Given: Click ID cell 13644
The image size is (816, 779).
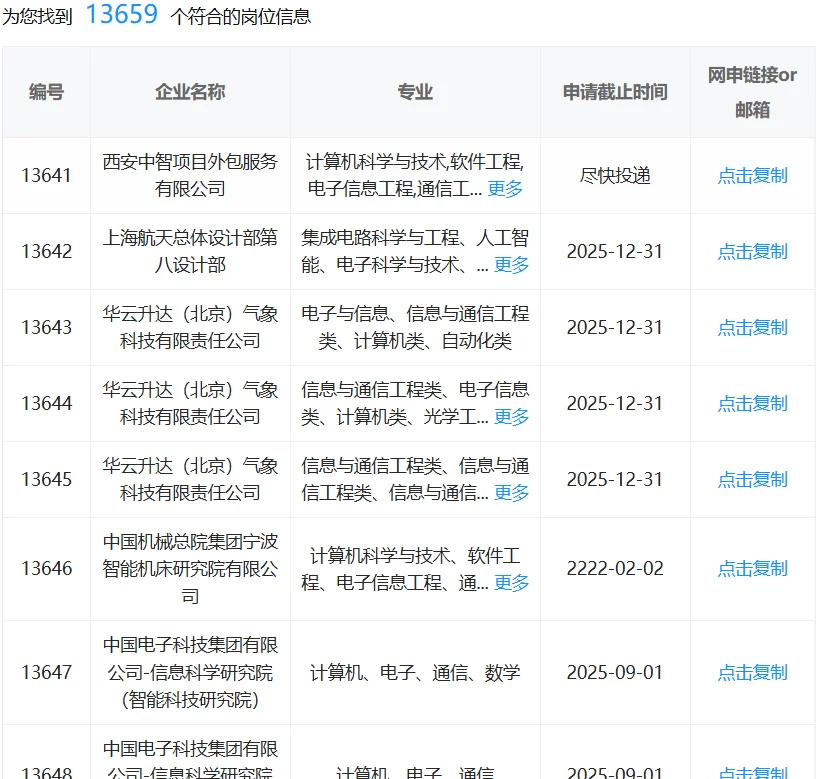Looking at the screenshot, I should pyautogui.click(x=46, y=403).
